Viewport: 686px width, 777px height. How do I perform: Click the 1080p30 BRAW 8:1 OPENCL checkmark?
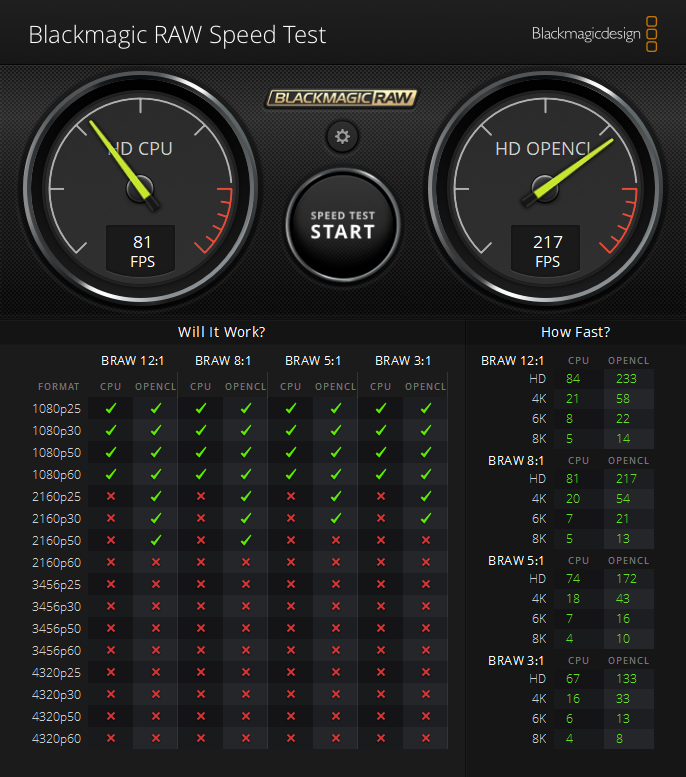point(246,430)
